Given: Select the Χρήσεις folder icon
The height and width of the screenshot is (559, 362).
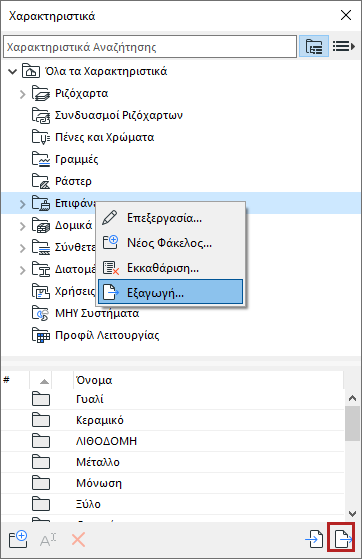Looking at the screenshot, I should 41,291.
